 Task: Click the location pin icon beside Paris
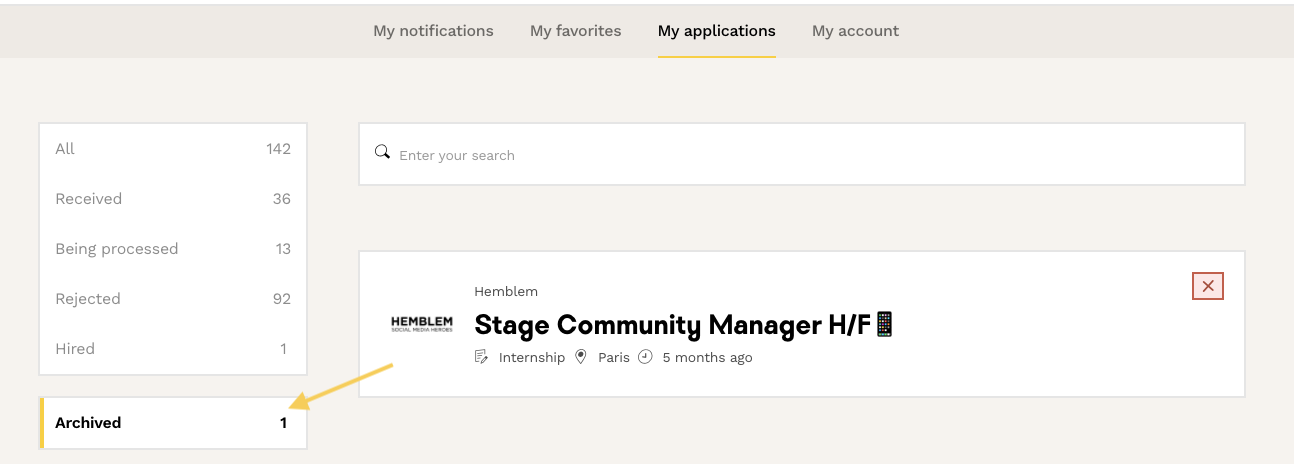[581, 357]
